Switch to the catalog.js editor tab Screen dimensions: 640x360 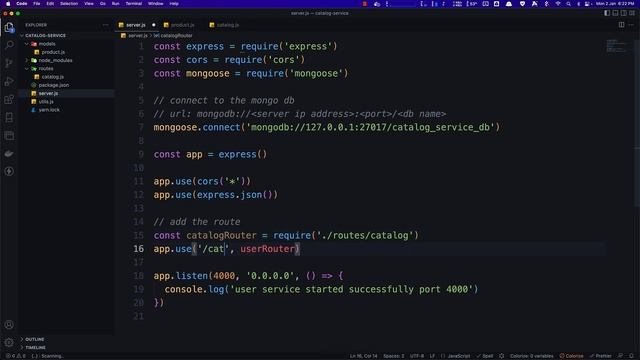[228, 25]
